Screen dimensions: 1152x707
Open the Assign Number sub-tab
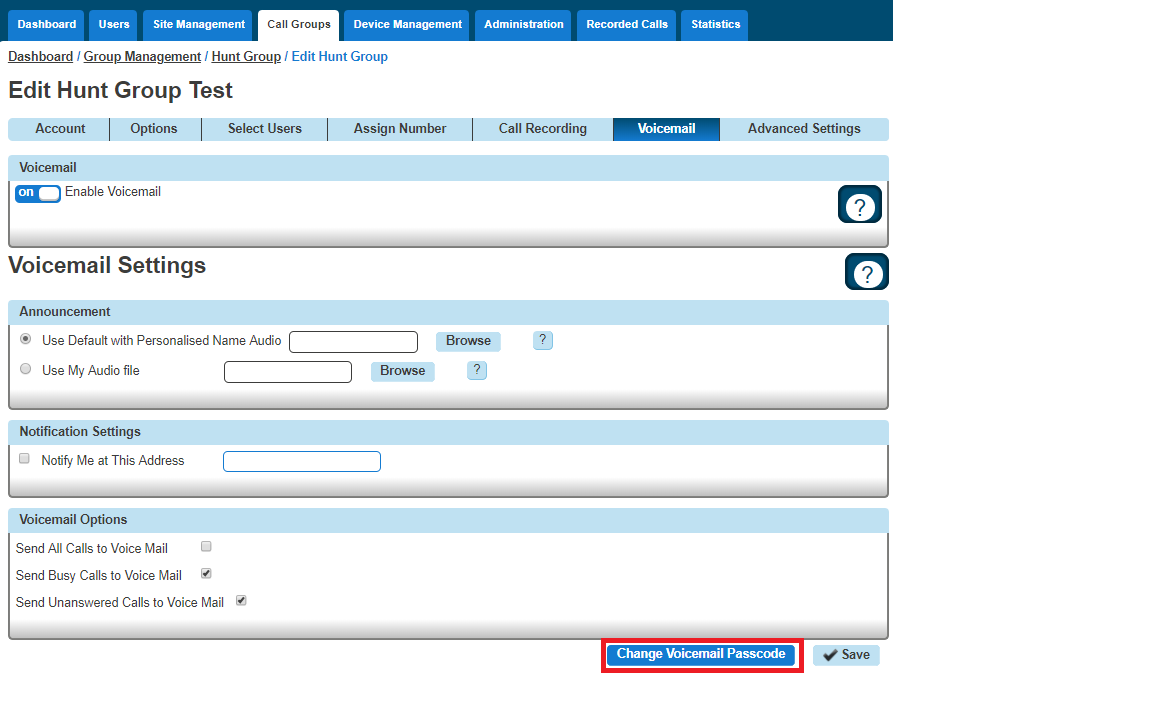[x=400, y=129]
